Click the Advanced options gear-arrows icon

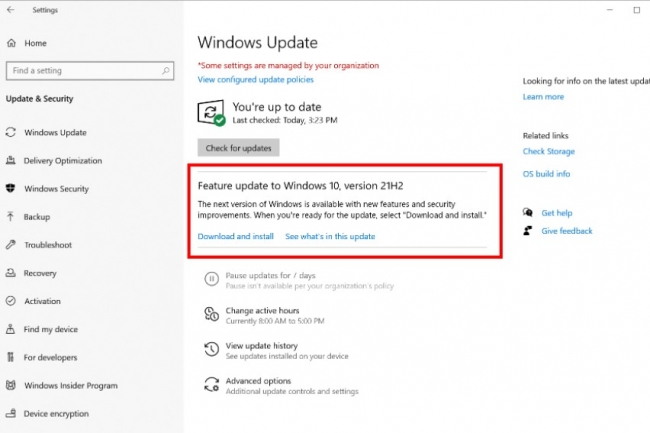211,385
